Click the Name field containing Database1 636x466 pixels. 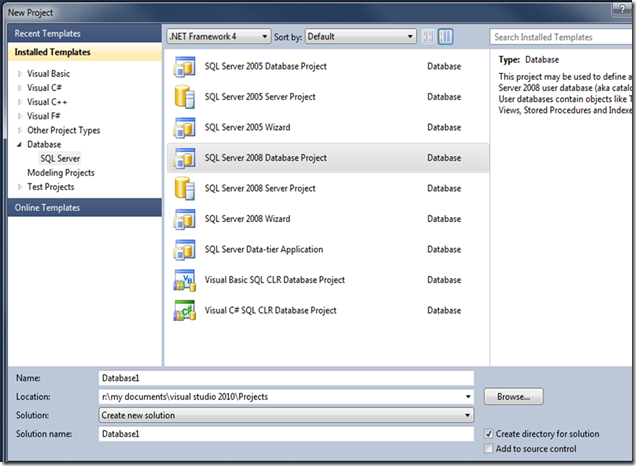(x=286, y=378)
